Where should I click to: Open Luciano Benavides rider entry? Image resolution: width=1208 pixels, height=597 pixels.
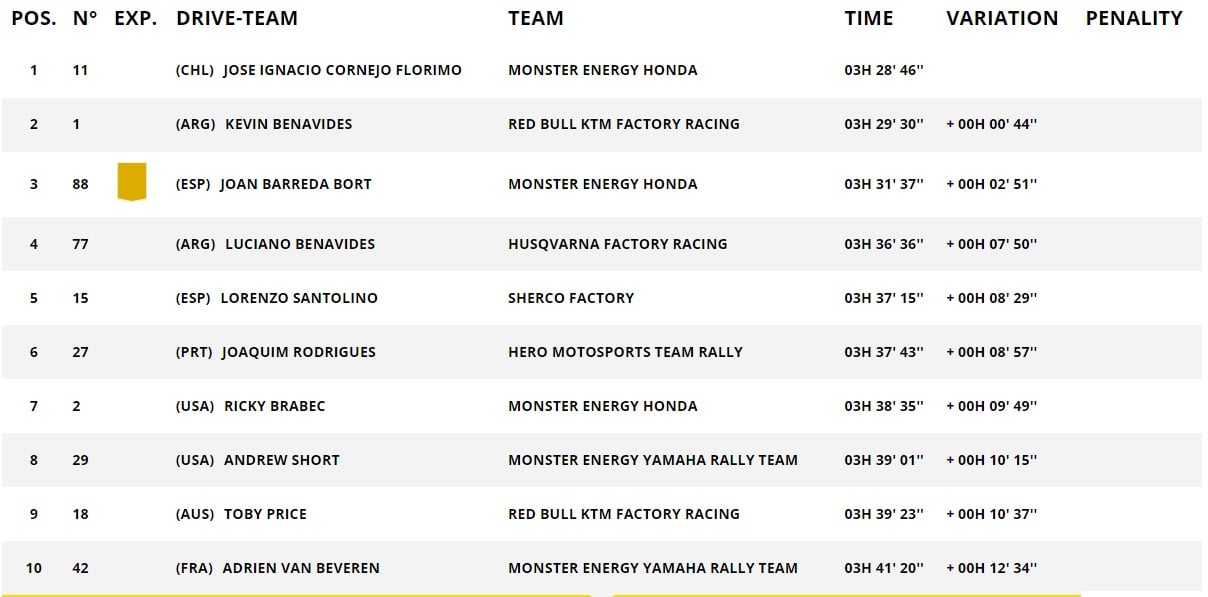pos(300,244)
